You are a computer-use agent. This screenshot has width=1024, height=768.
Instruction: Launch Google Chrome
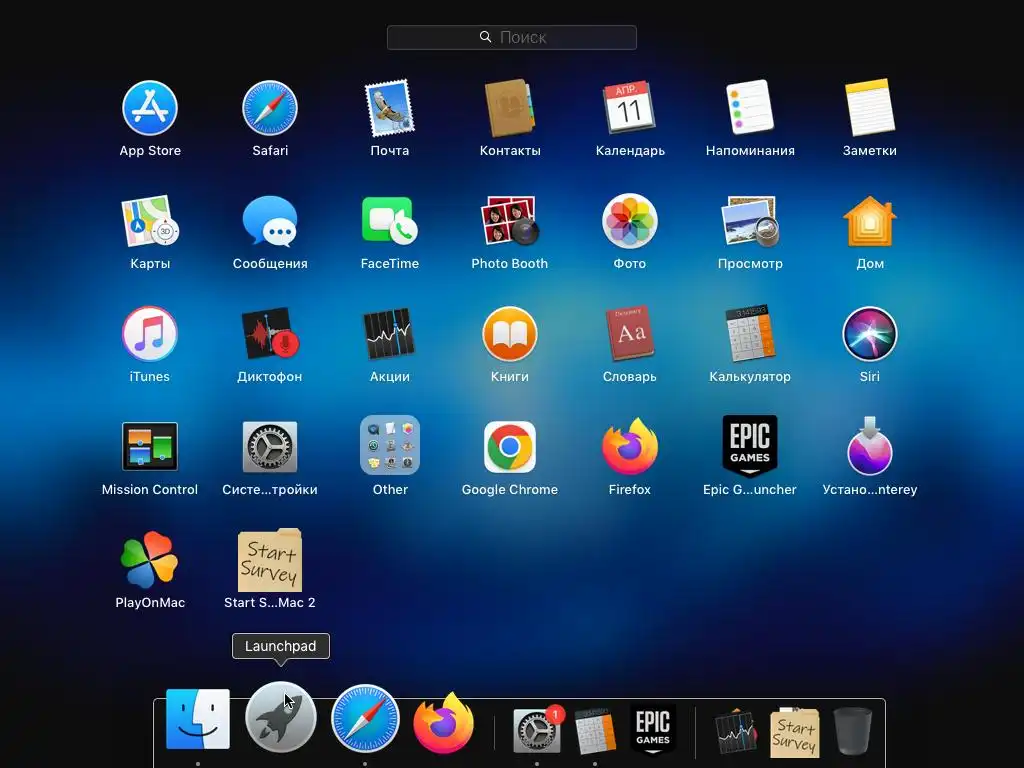(x=509, y=447)
